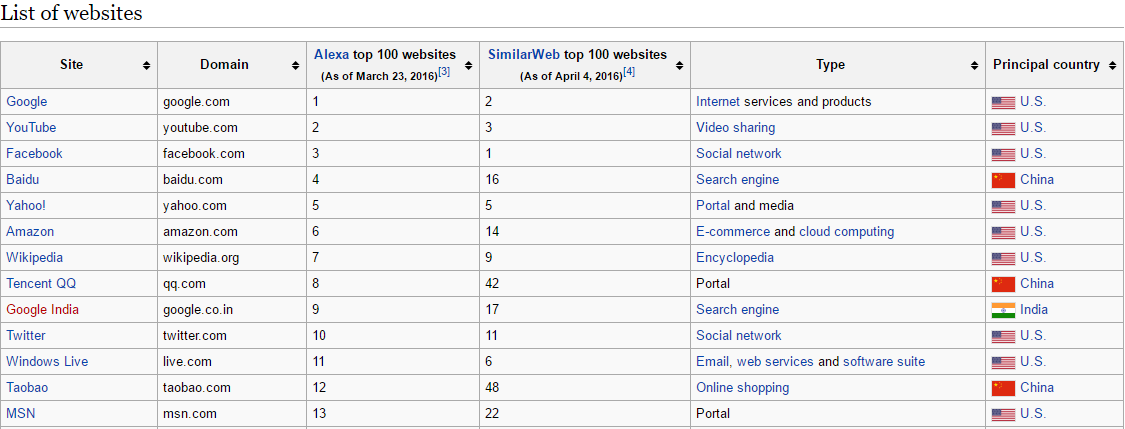Open the YouTube site link
1125x429 pixels.
pos(31,128)
